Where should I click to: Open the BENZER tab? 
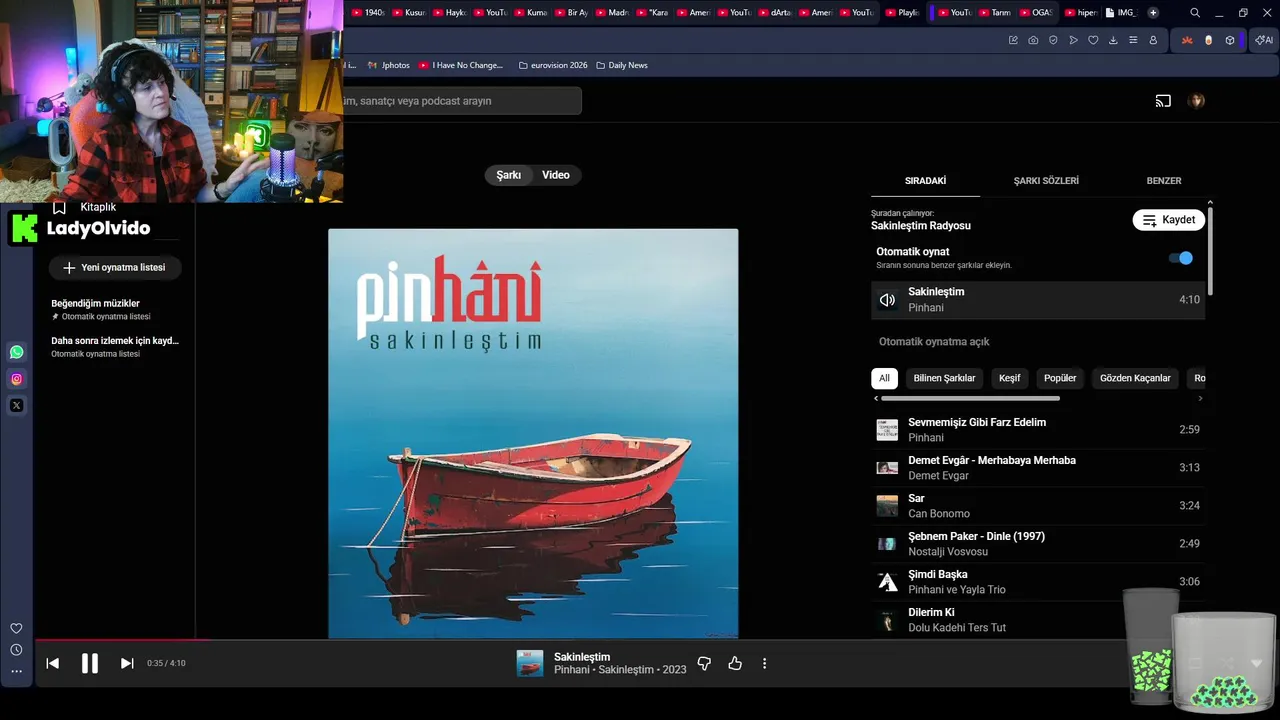click(1164, 181)
